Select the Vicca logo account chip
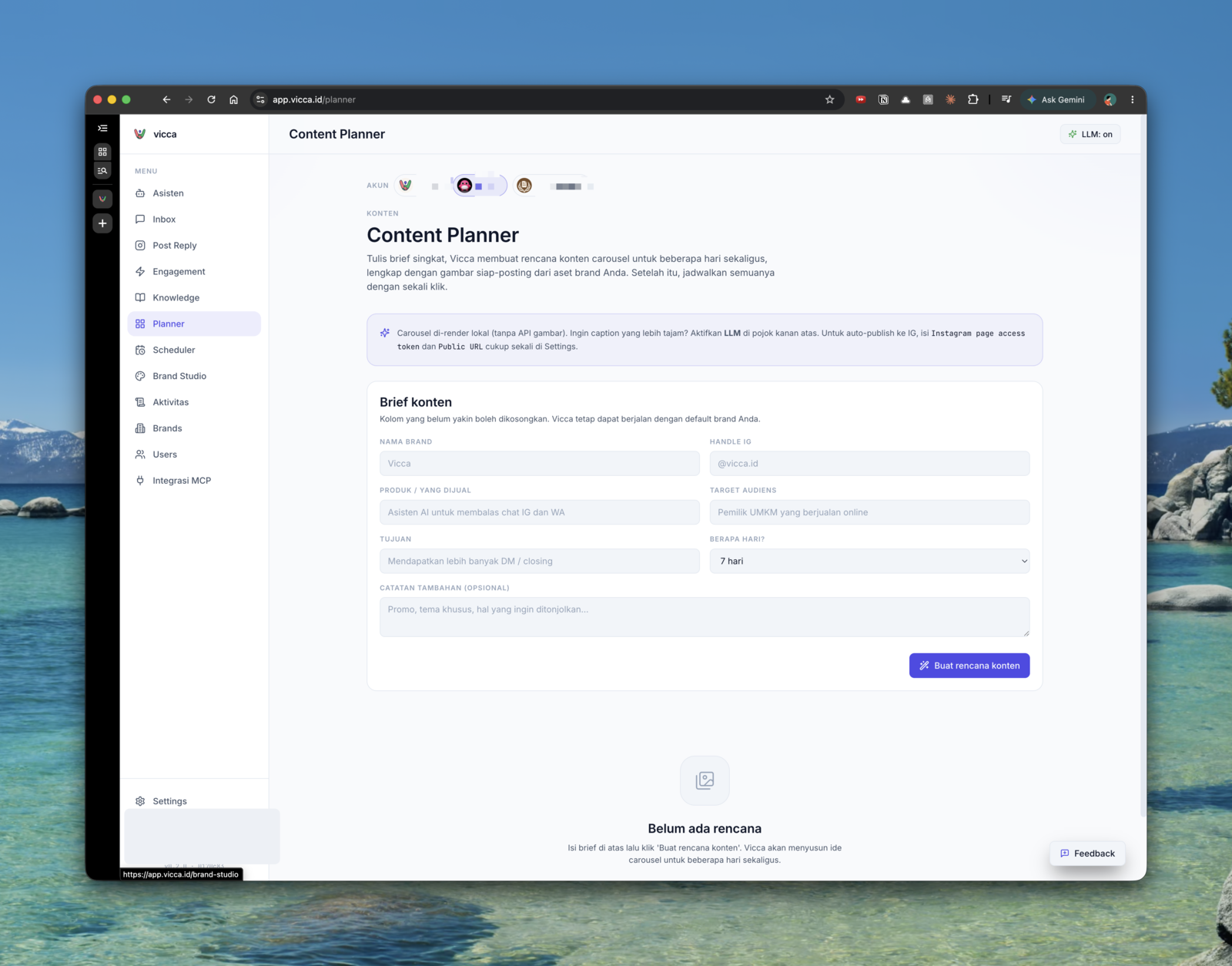1232x966 pixels. click(405, 185)
